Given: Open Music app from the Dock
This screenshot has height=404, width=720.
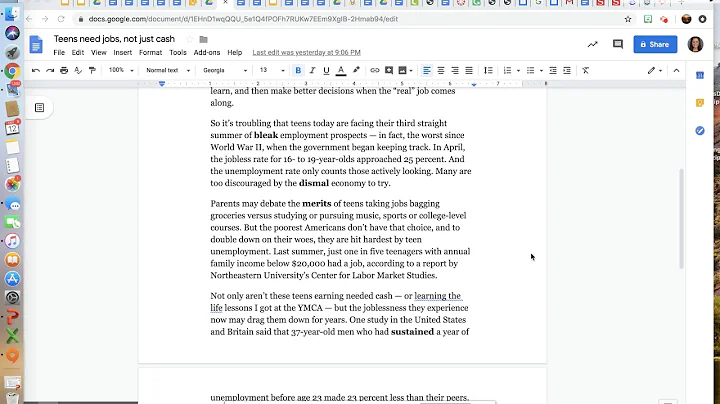Looking at the screenshot, I should [12, 241].
